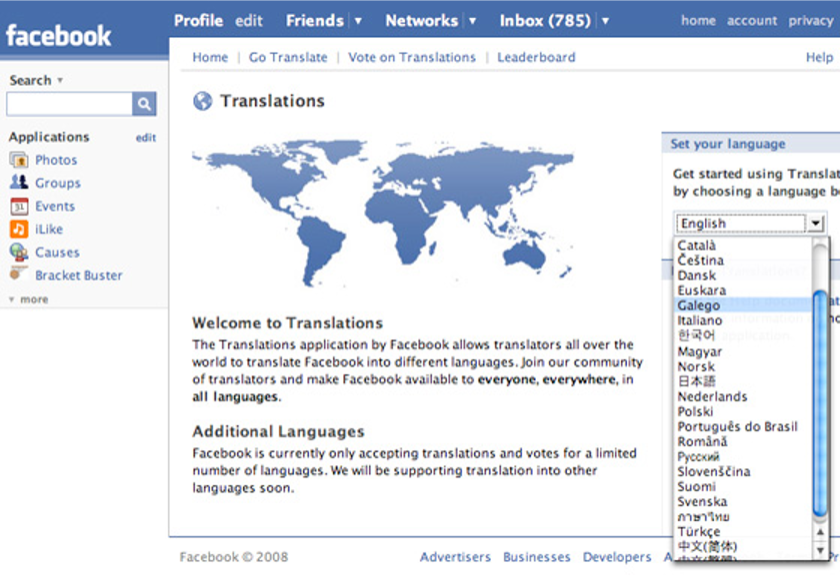Click the sidebar search input field

[70, 103]
